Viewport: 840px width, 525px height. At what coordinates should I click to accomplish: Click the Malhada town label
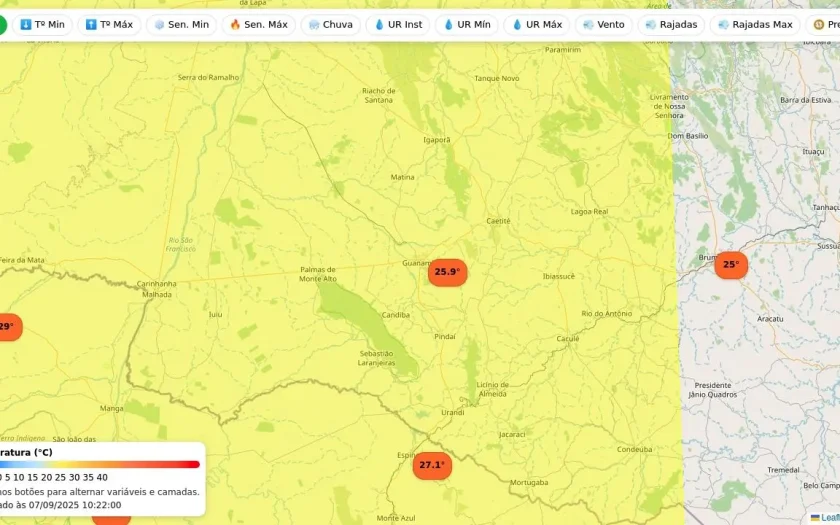157,294
